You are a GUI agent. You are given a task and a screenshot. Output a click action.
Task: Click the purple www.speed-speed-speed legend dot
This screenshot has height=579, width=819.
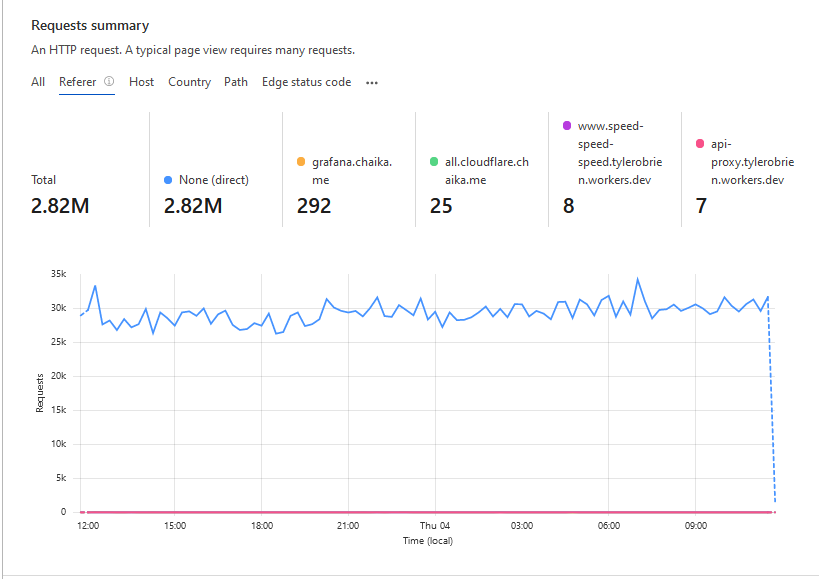pyautogui.click(x=567, y=126)
